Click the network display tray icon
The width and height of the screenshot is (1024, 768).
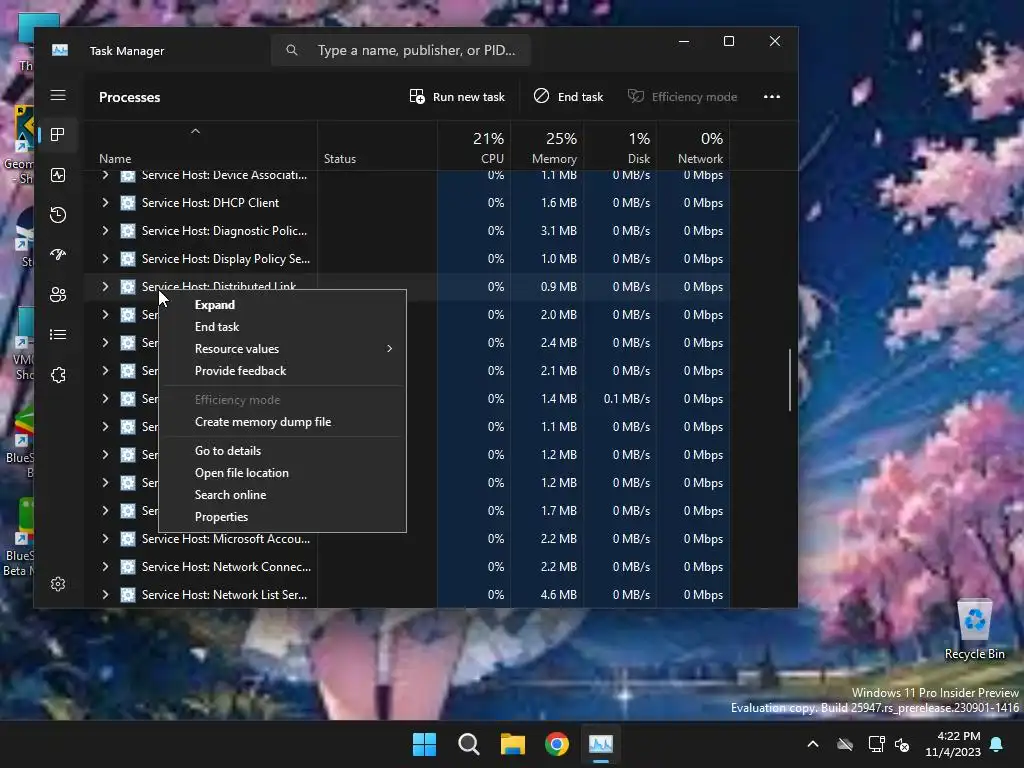click(x=876, y=744)
